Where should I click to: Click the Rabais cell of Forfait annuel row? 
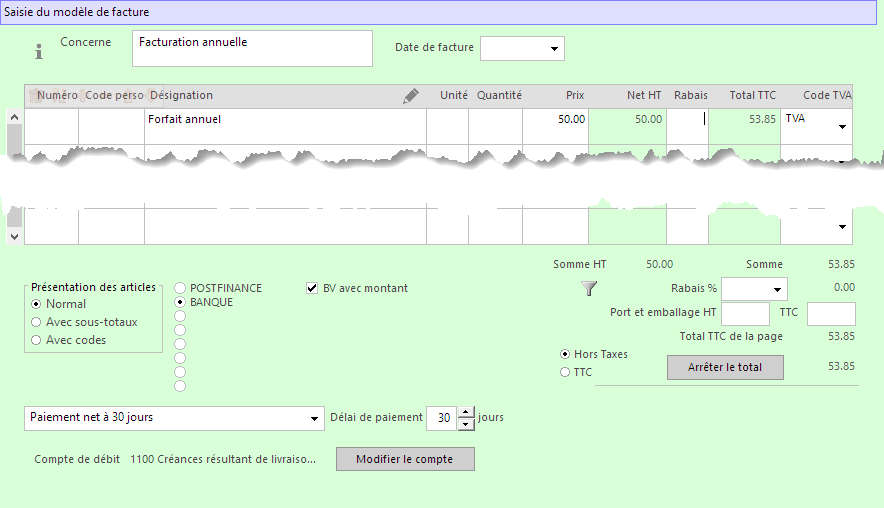click(687, 126)
